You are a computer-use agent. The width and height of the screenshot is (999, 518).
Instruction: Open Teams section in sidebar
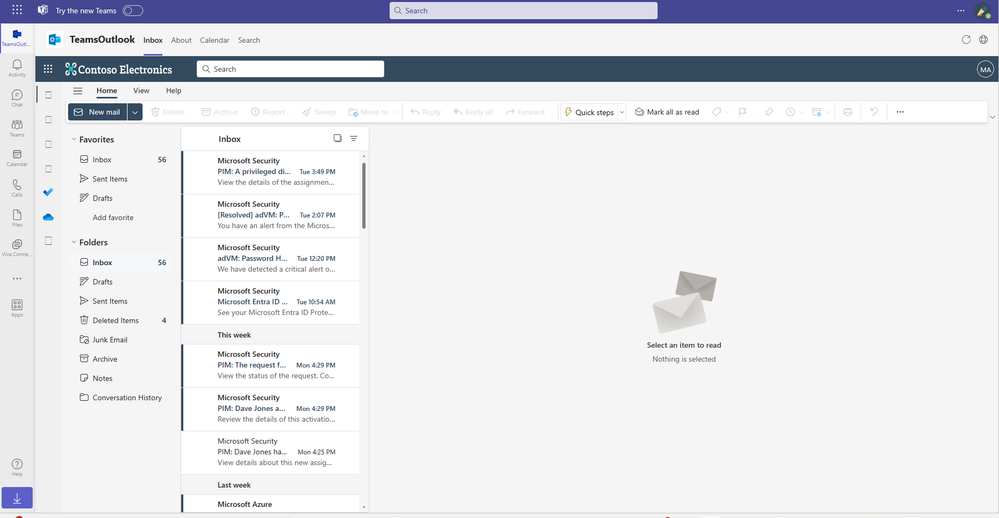pos(17,127)
